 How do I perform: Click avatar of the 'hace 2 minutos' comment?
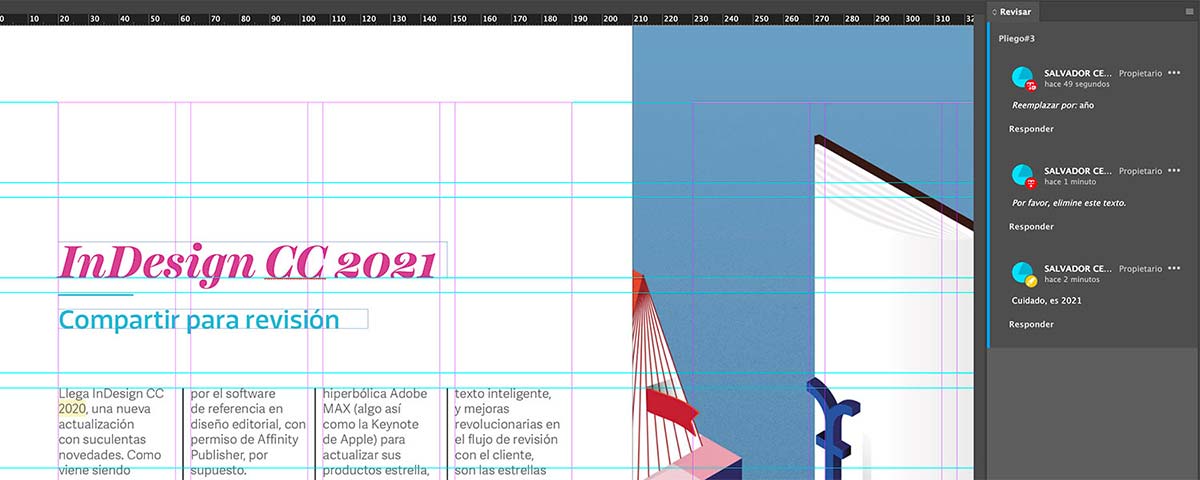click(x=1022, y=272)
